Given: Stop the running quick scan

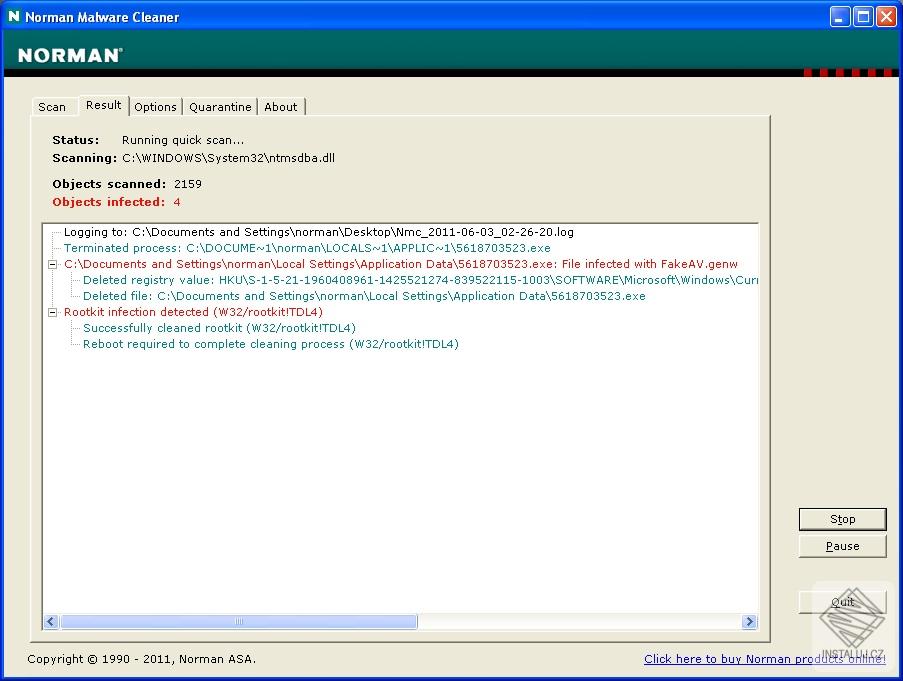Looking at the screenshot, I should pos(843,519).
